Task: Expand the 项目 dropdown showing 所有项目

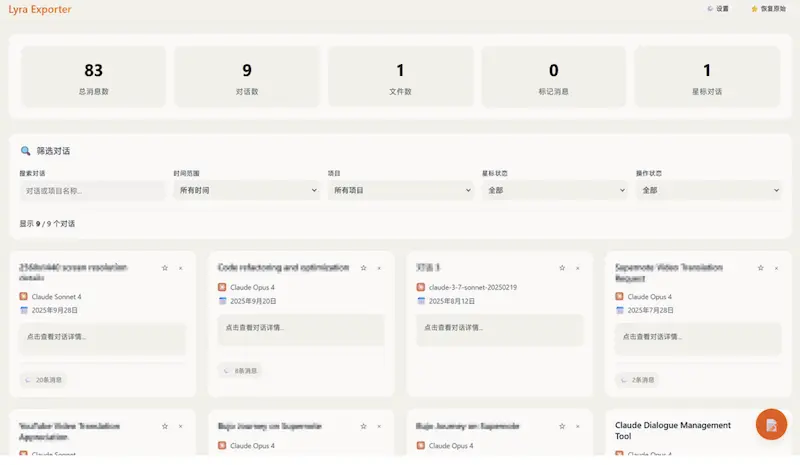Action: (x=400, y=190)
